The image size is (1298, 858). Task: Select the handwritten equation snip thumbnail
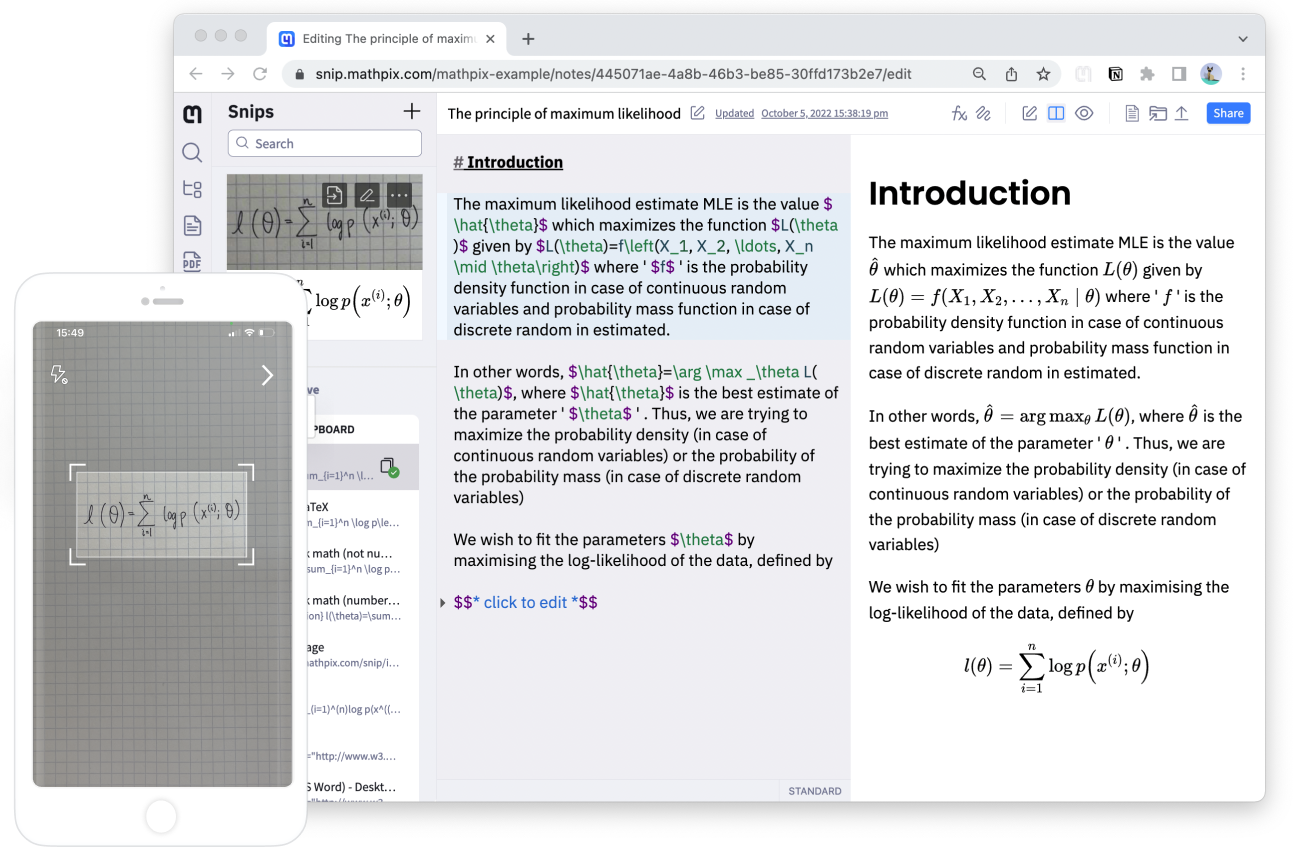click(x=325, y=222)
